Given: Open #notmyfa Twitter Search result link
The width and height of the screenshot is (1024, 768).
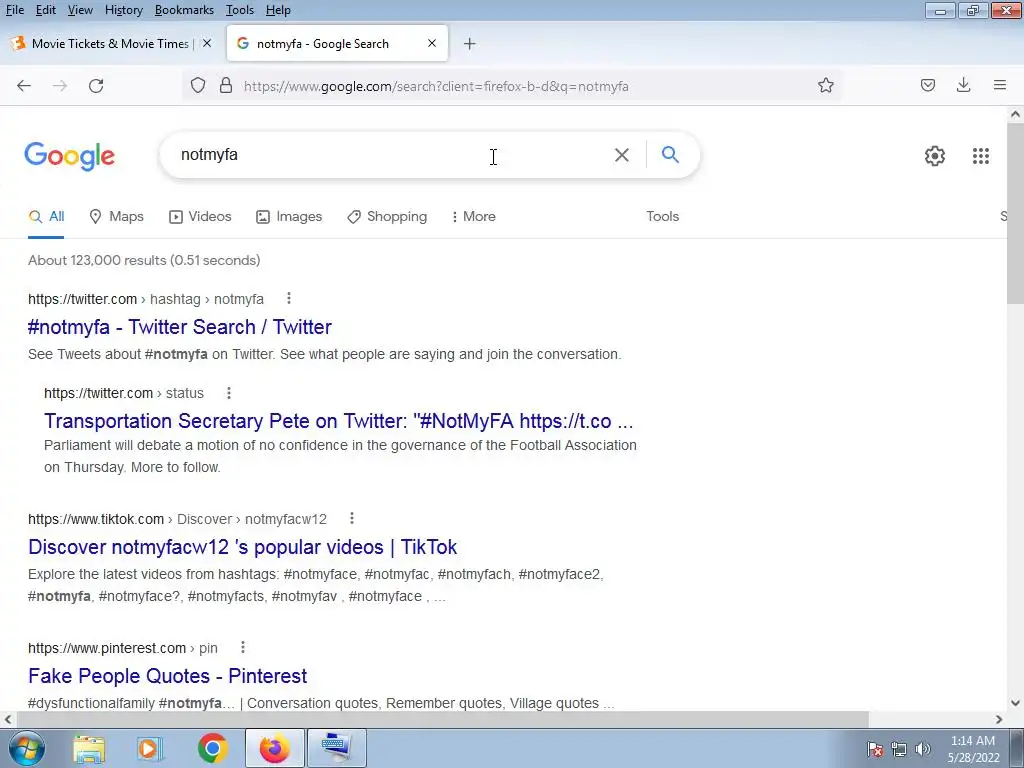Looking at the screenshot, I should (180, 327).
